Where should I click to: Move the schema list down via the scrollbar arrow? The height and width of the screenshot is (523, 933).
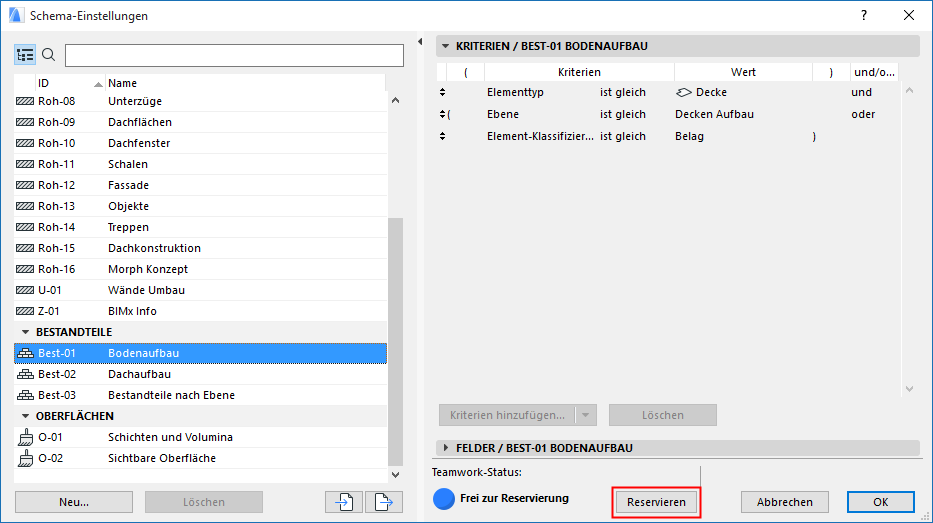click(396, 475)
